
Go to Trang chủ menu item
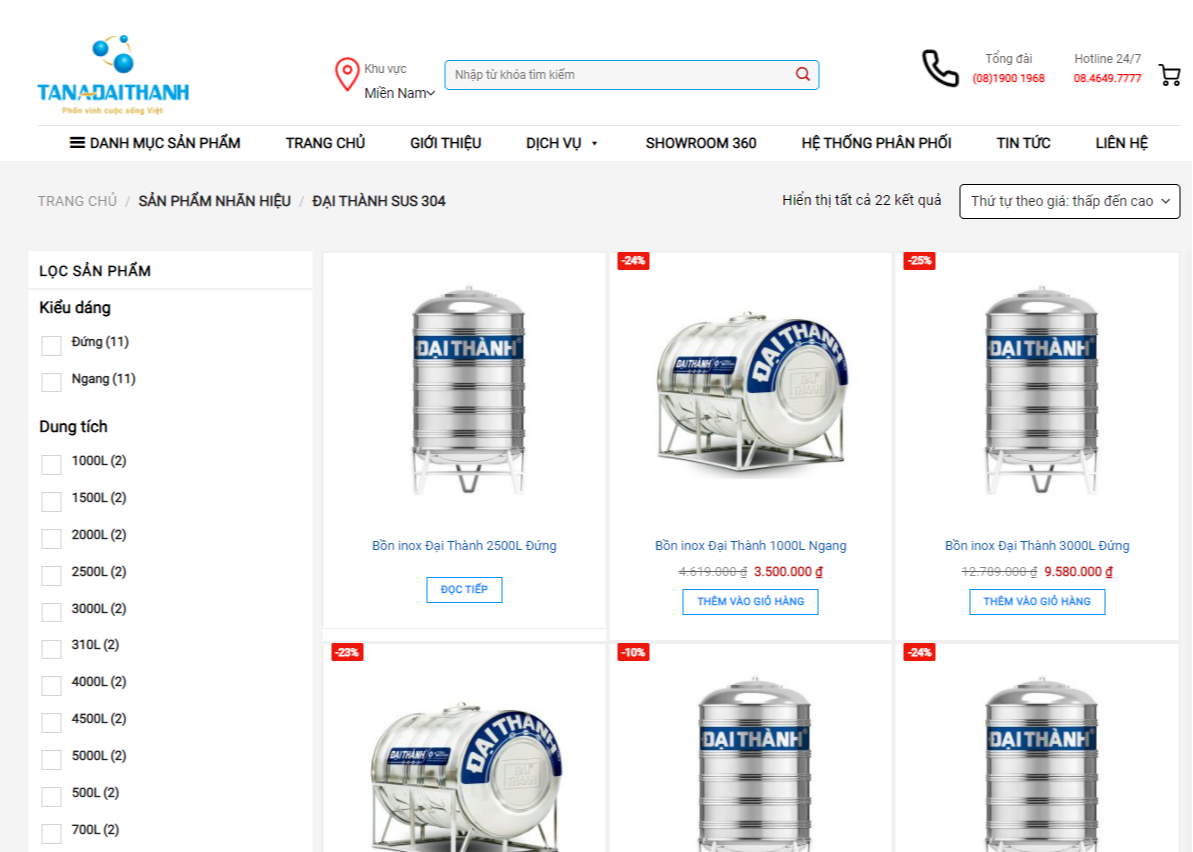(x=325, y=143)
